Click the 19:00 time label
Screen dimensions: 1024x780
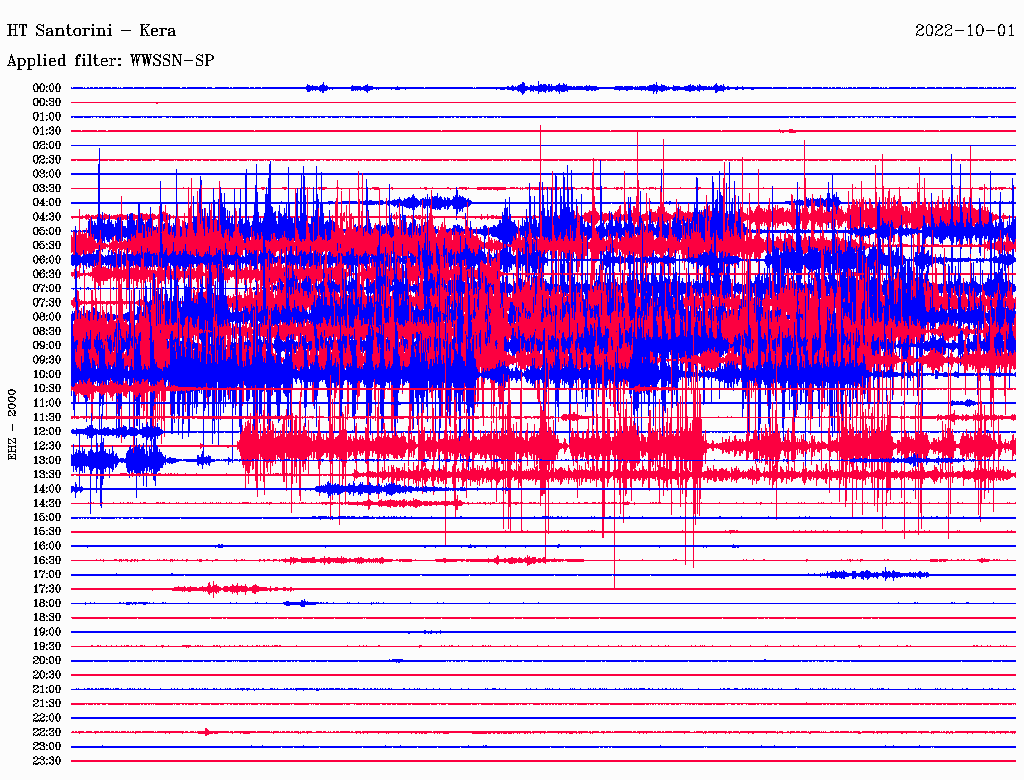[47, 632]
